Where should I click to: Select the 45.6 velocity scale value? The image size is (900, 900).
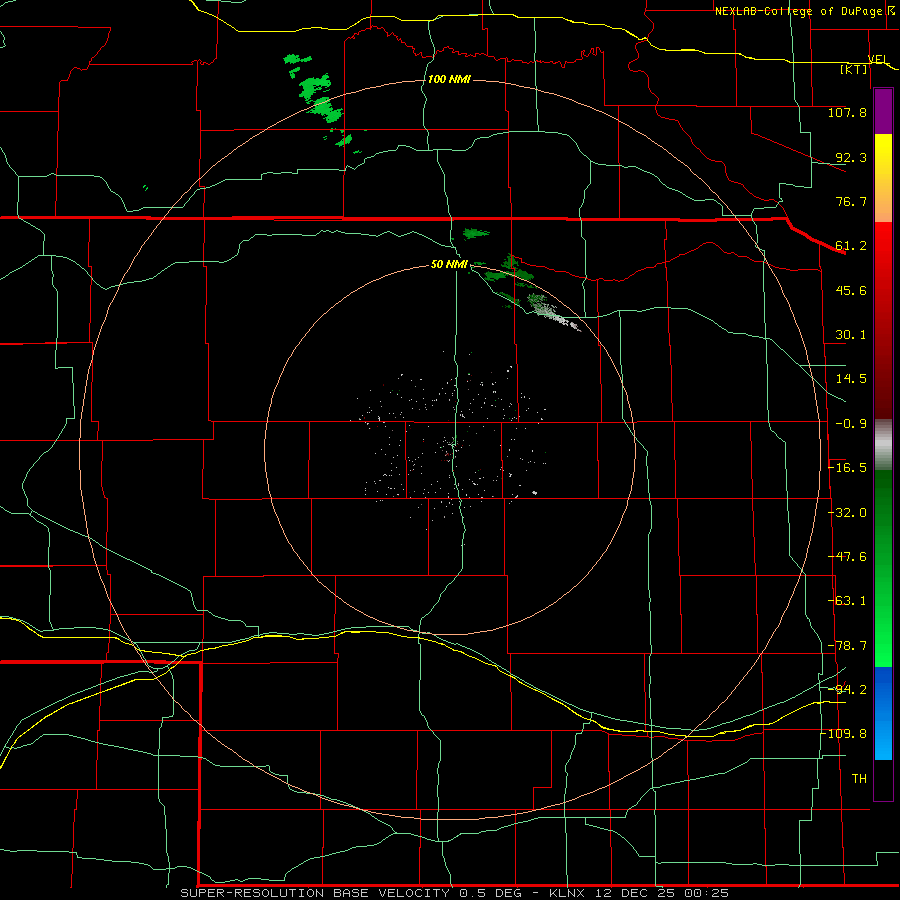[851, 290]
